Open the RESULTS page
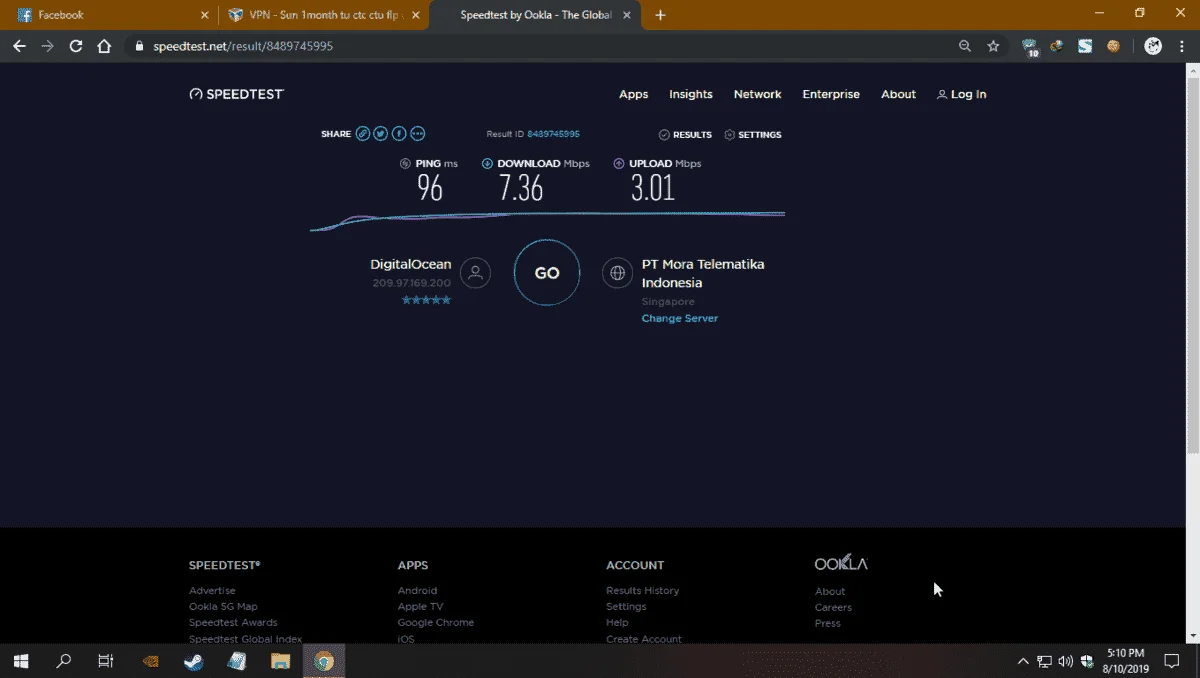 [685, 134]
